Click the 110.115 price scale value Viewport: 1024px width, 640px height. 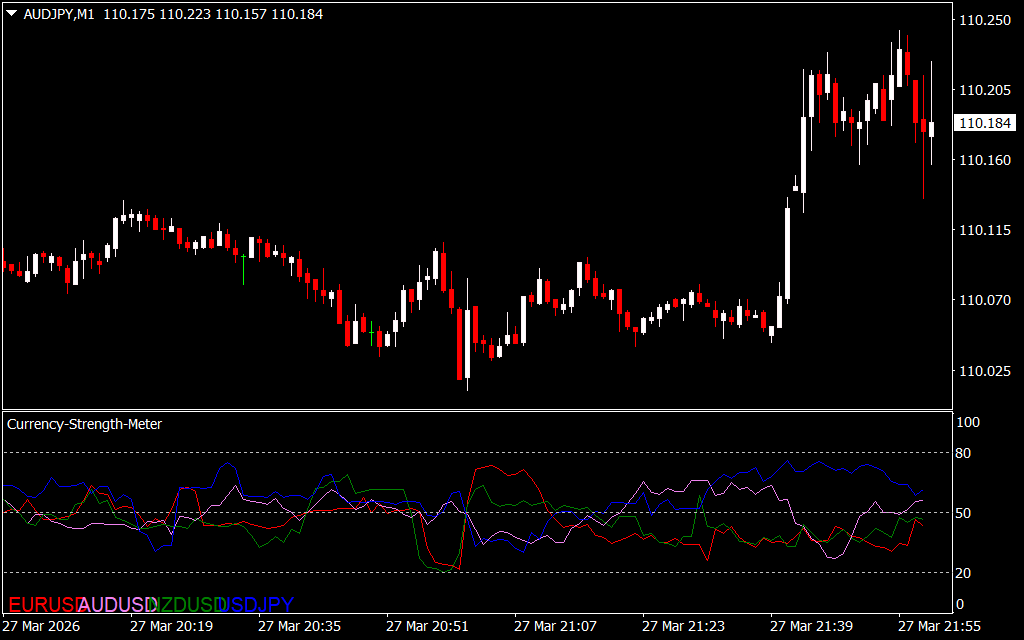coord(984,230)
